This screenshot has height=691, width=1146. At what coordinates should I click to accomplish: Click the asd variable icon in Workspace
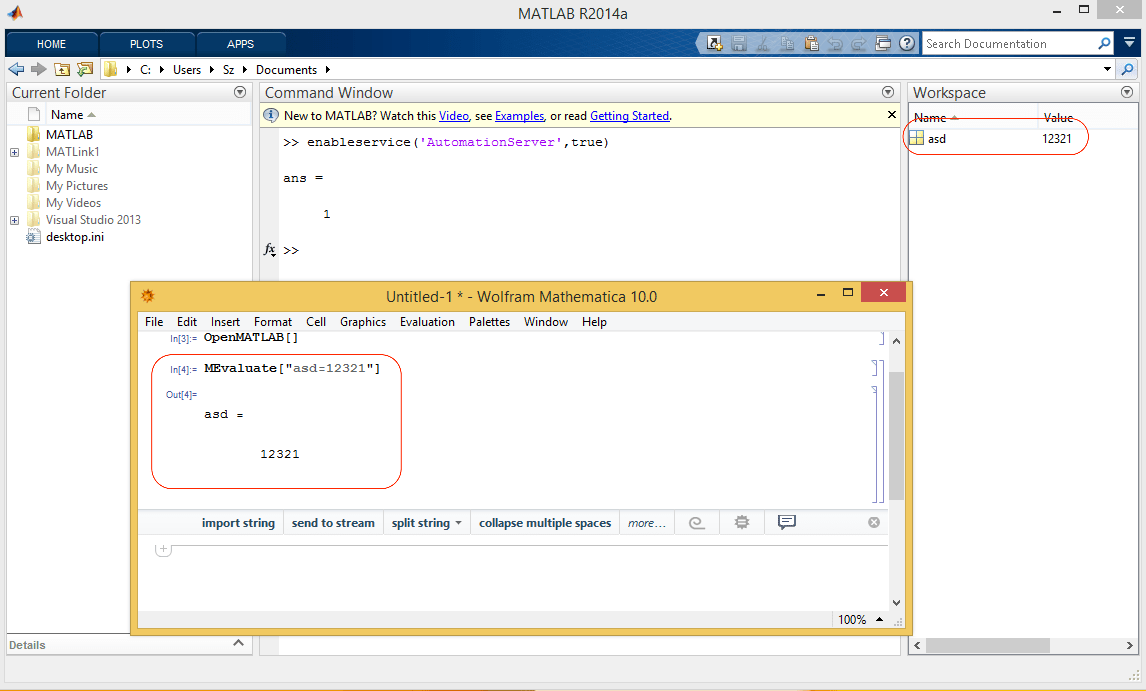pos(917,138)
